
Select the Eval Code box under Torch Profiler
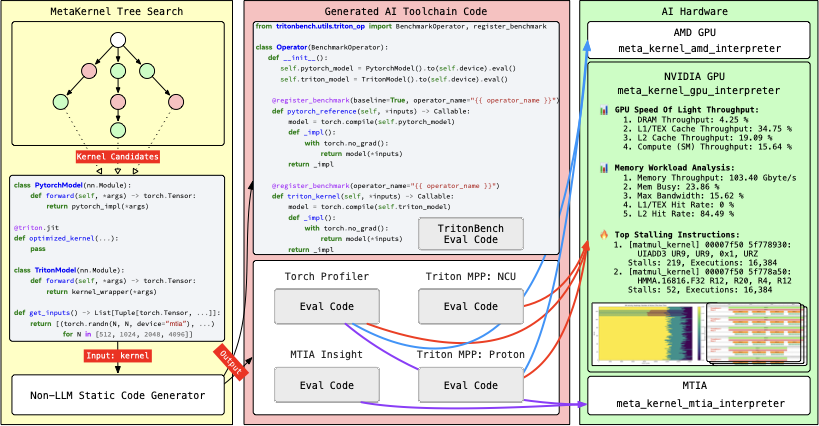point(327,306)
